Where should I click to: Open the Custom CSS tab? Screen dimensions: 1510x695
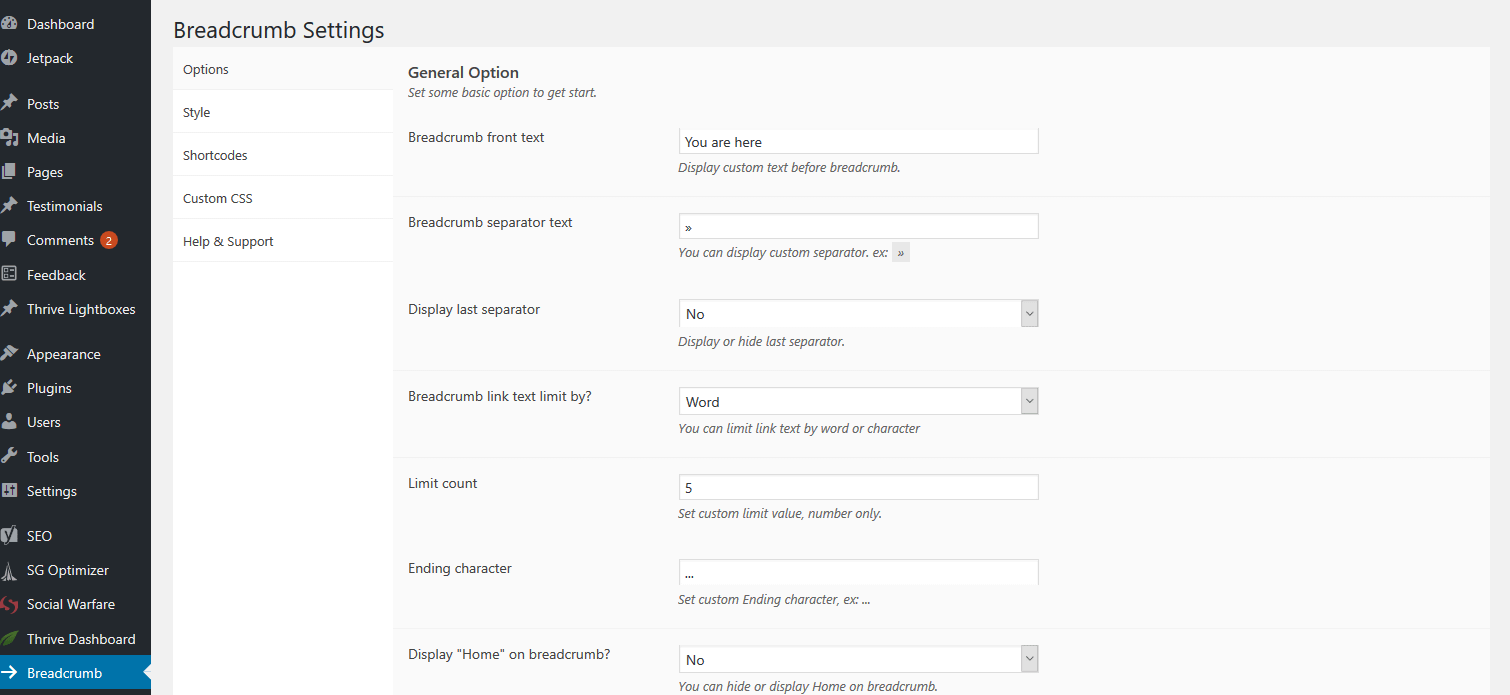(x=217, y=197)
